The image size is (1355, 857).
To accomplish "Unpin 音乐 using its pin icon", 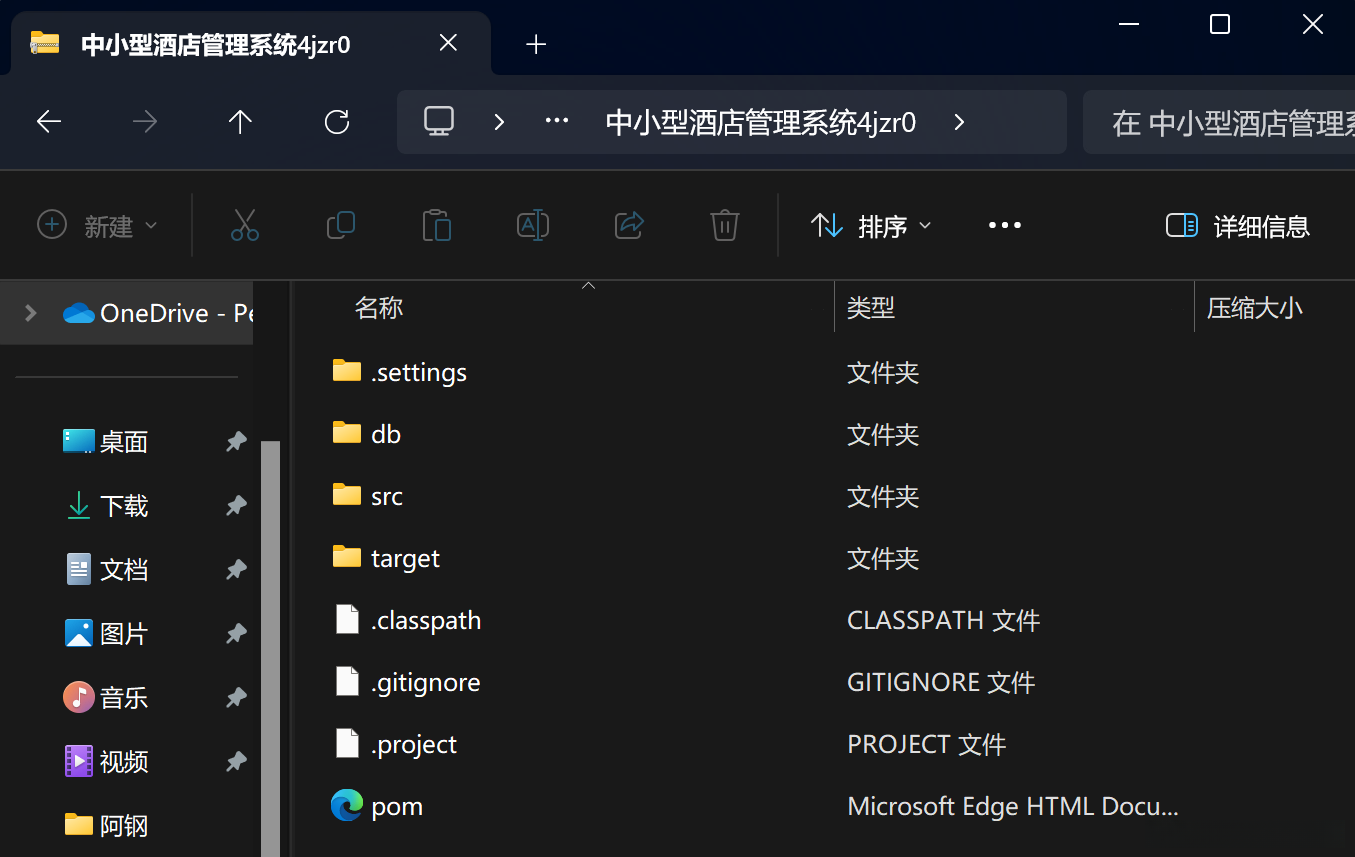I will (x=236, y=698).
